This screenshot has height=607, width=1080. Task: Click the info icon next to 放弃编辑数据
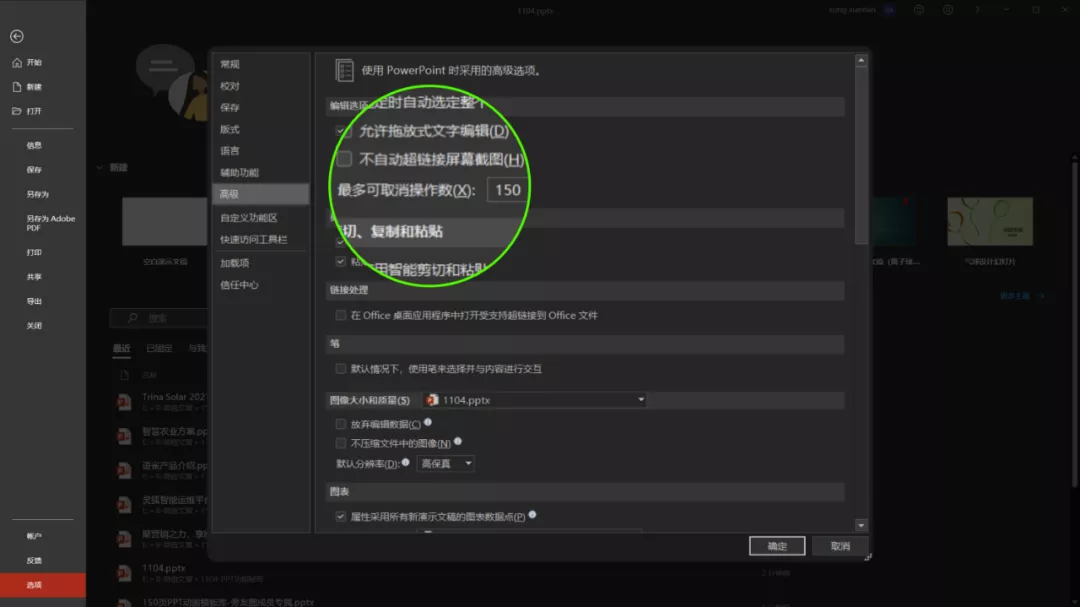[x=428, y=422]
